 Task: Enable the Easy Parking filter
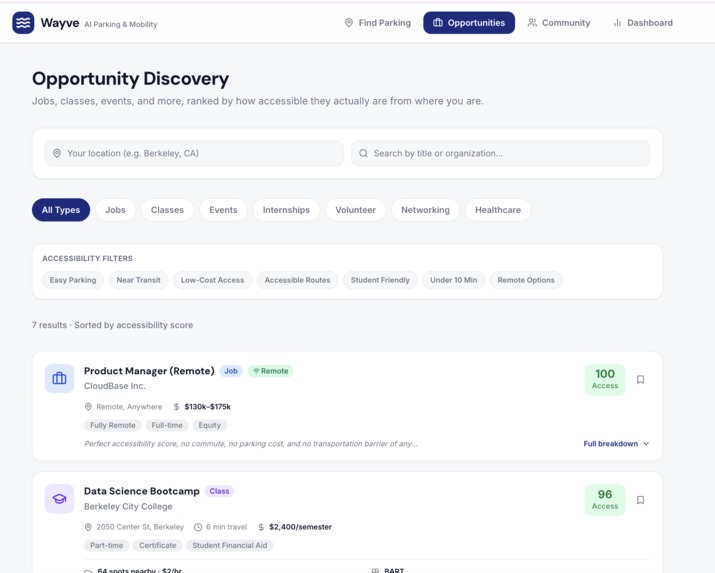click(x=73, y=280)
